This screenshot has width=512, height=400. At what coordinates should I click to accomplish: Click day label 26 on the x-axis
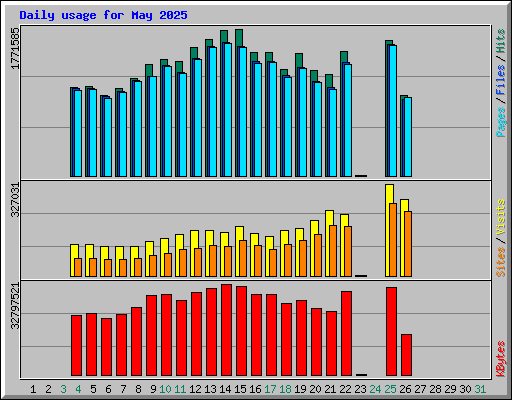(405, 389)
